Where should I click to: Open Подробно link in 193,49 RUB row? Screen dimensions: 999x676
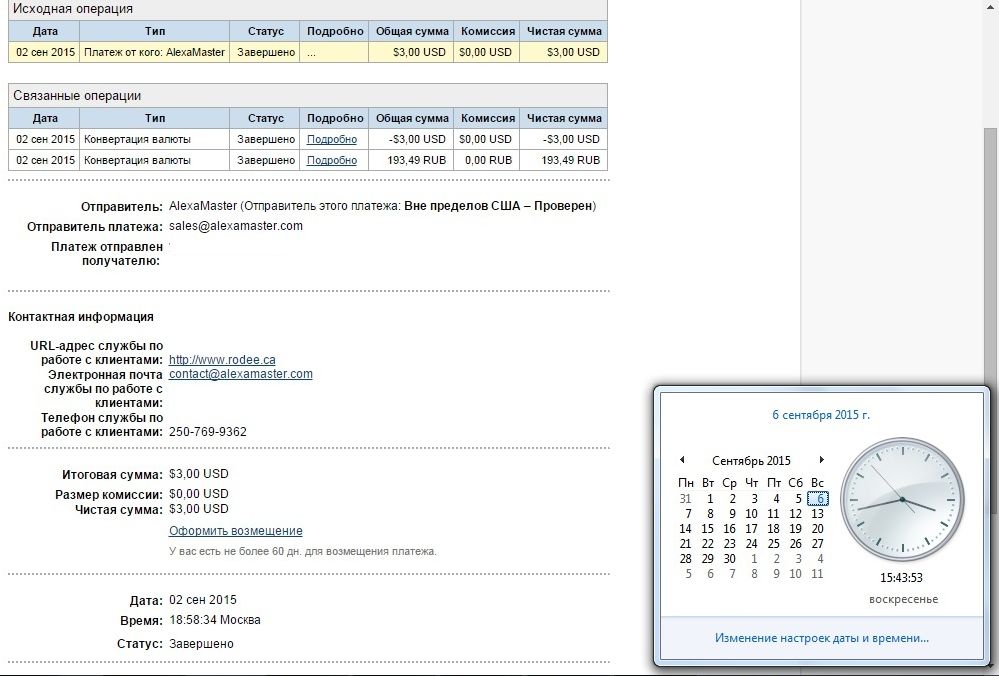pos(331,160)
